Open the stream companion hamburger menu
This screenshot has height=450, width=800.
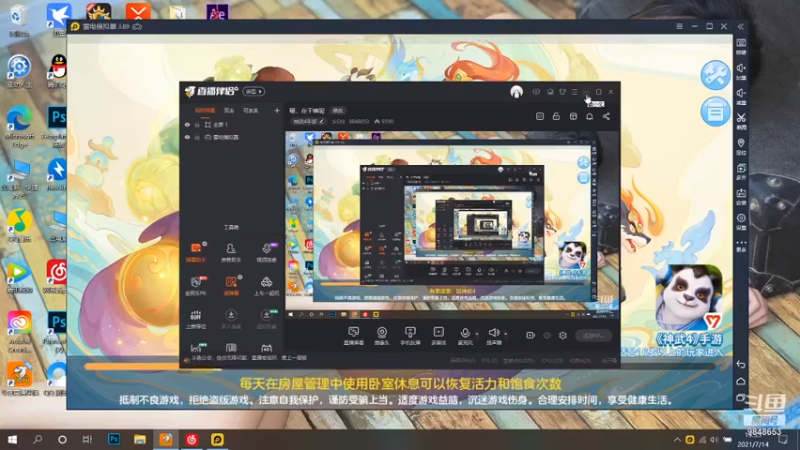[574, 92]
